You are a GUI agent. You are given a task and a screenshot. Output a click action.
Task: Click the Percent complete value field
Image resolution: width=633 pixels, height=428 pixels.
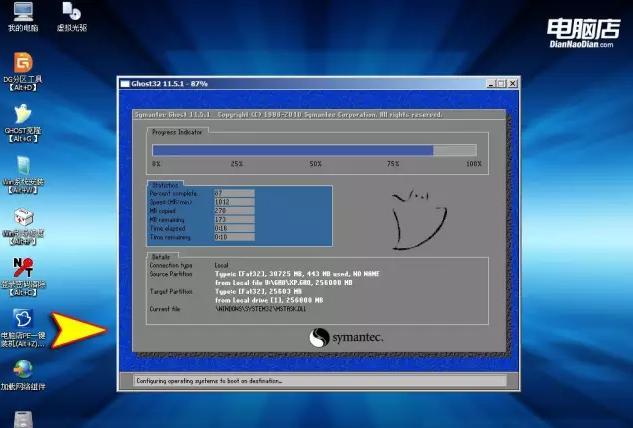(234, 192)
